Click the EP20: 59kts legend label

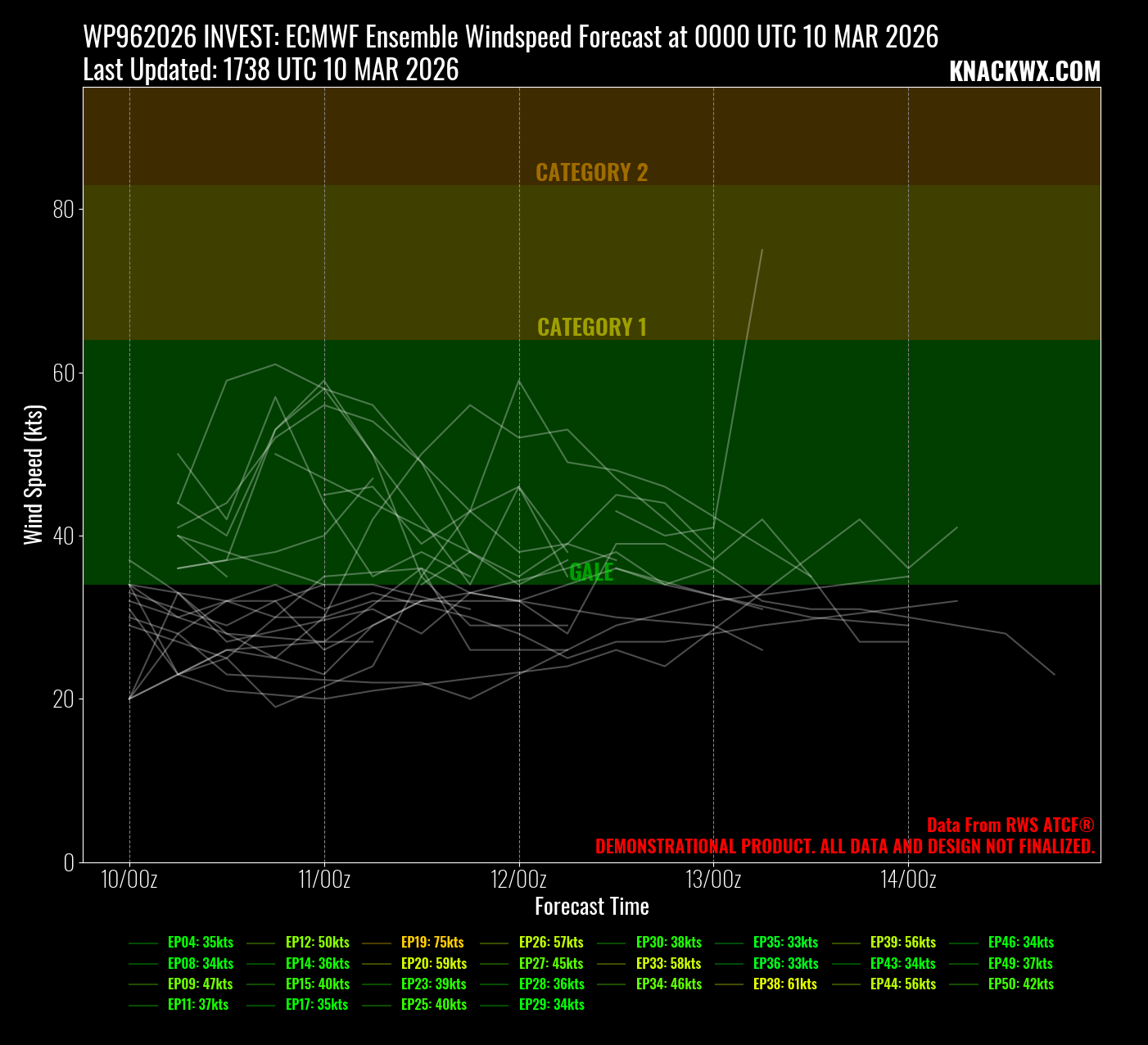433,964
